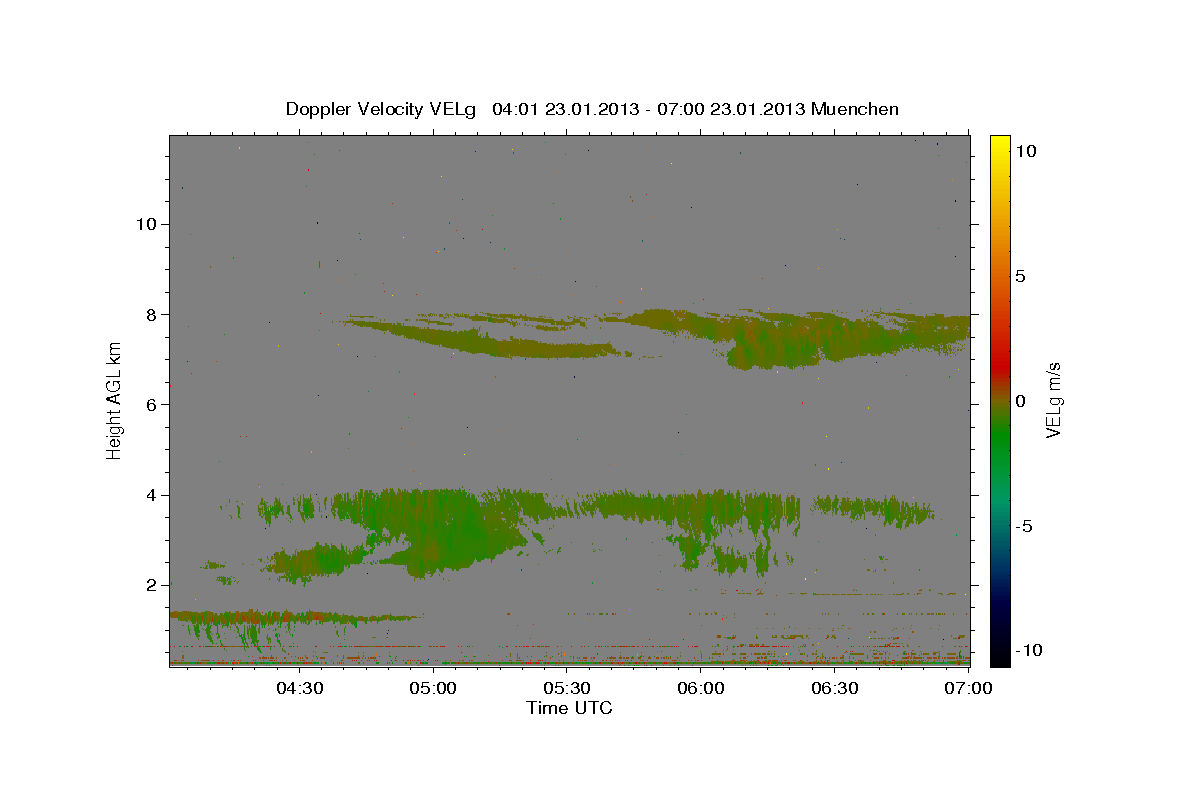Click the 06:30 time tick label
The width and height of the screenshot is (1200, 800).
pos(835,688)
